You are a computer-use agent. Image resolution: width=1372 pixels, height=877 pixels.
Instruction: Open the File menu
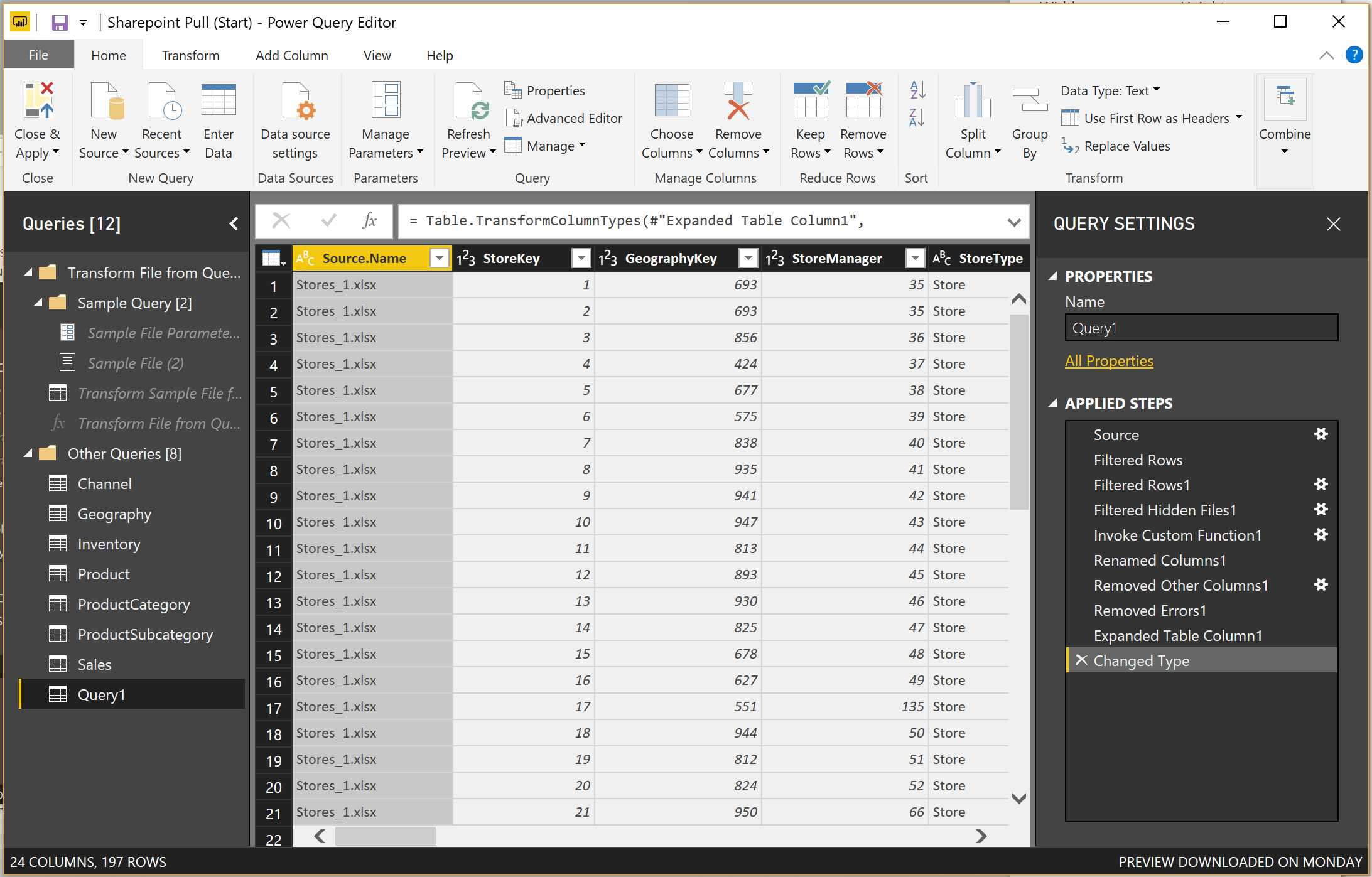38,55
